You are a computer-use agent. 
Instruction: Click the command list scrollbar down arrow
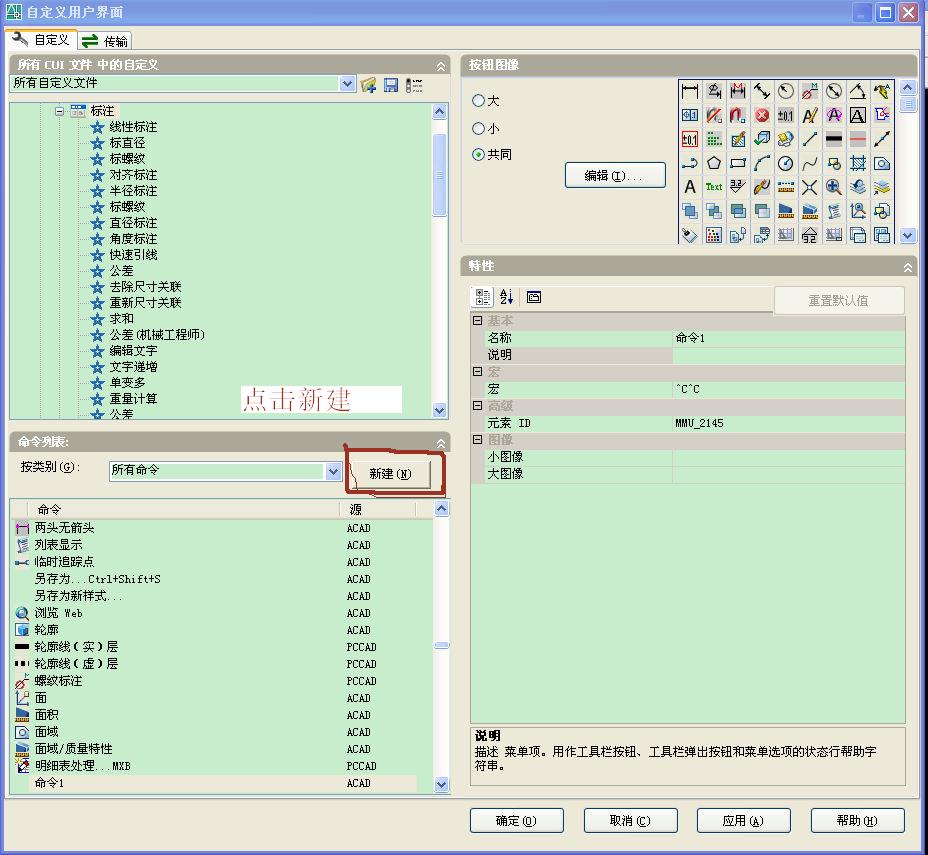pos(442,784)
